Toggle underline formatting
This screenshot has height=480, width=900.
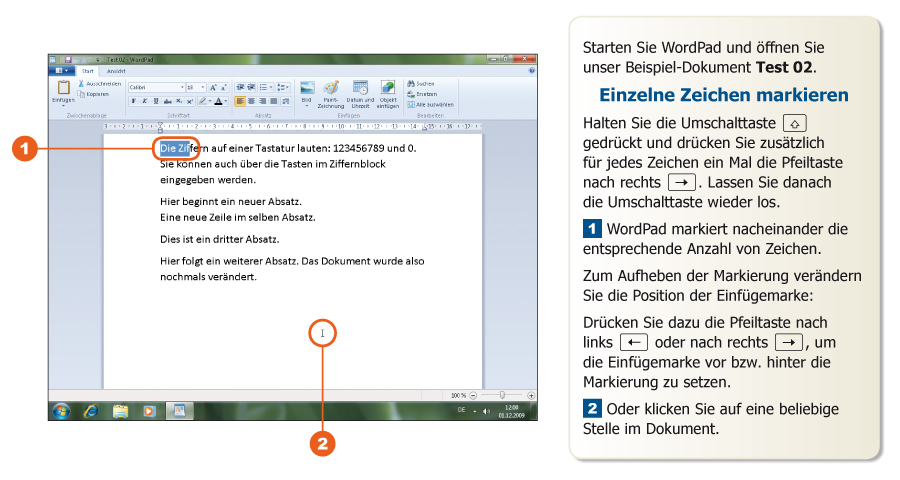tap(155, 101)
